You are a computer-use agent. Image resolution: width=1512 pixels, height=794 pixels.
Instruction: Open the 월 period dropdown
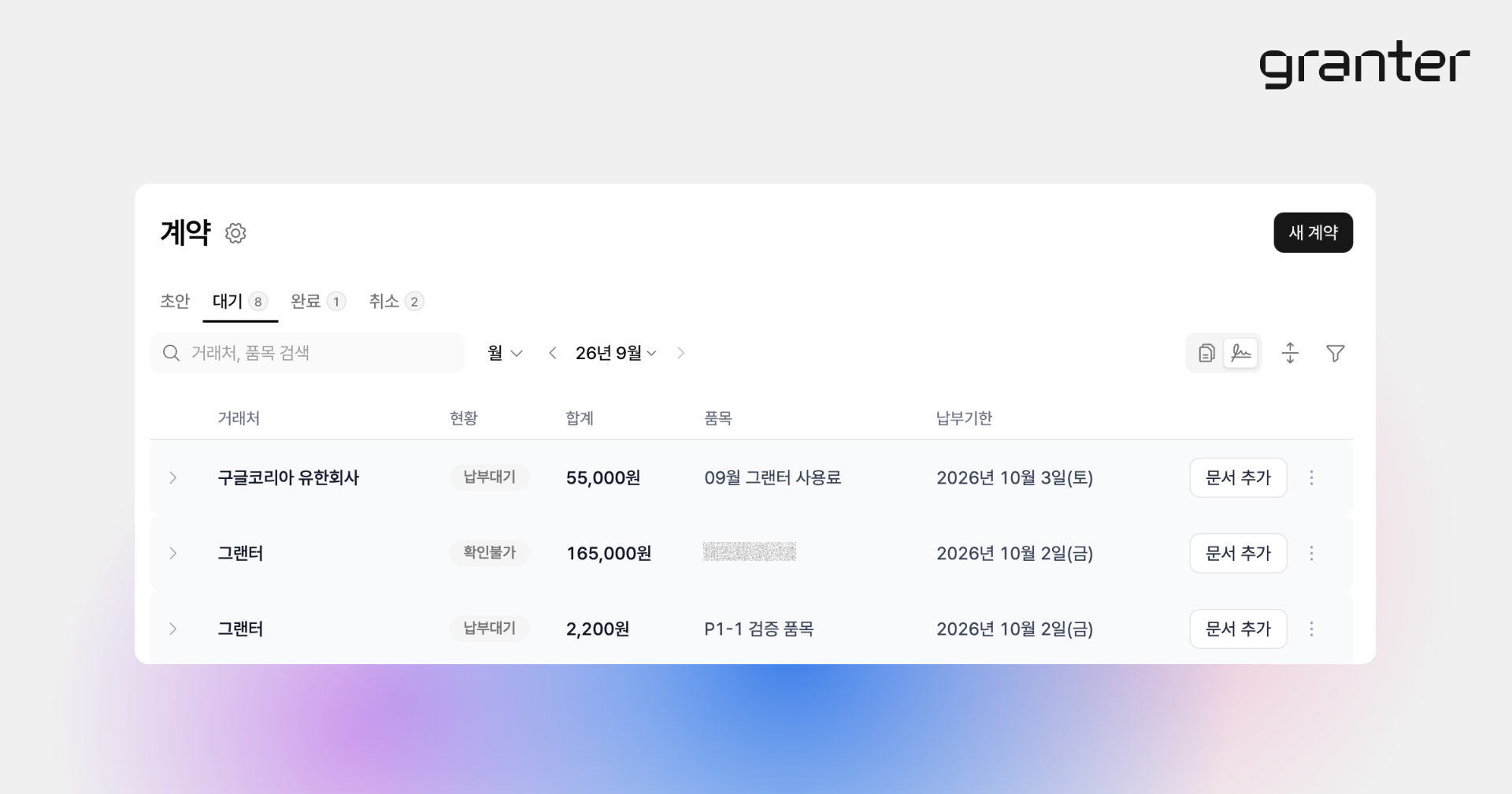505,353
